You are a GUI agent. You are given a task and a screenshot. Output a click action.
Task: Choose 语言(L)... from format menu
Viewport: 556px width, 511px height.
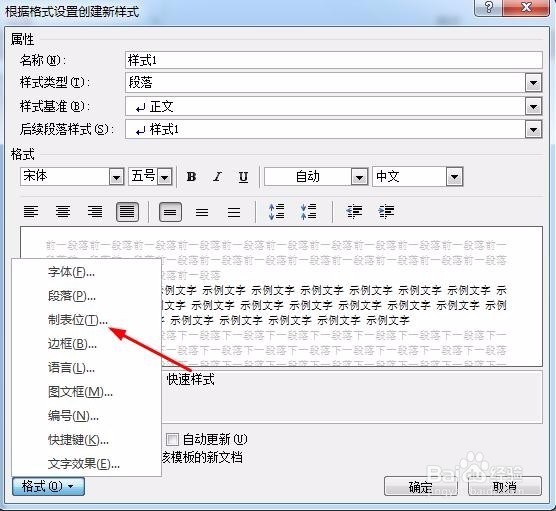pos(87,368)
